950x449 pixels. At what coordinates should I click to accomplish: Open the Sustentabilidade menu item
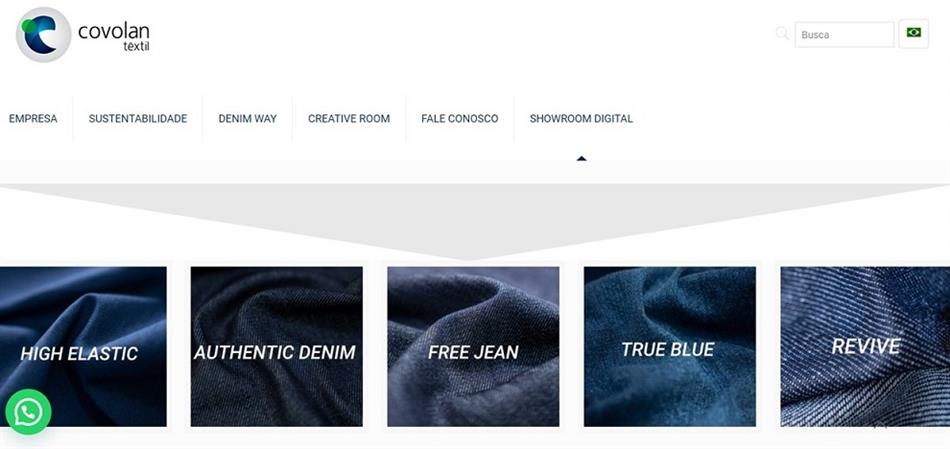[x=138, y=119]
